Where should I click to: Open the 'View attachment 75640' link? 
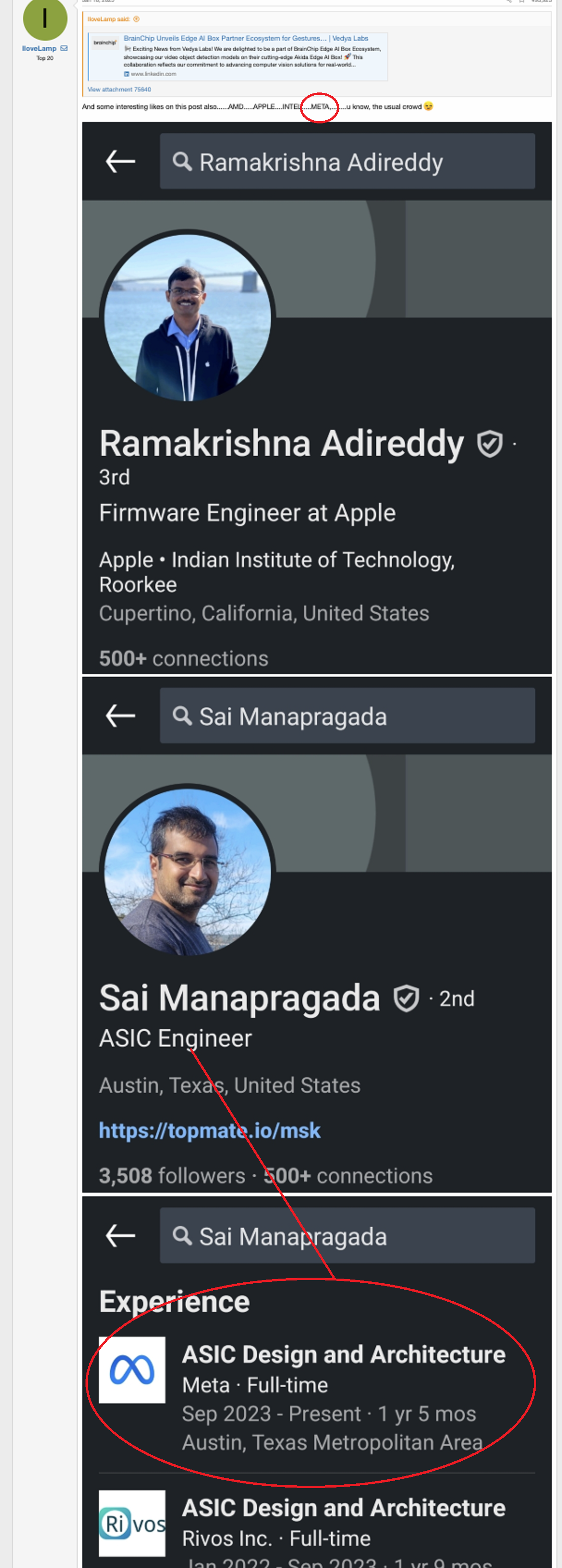click(x=119, y=90)
